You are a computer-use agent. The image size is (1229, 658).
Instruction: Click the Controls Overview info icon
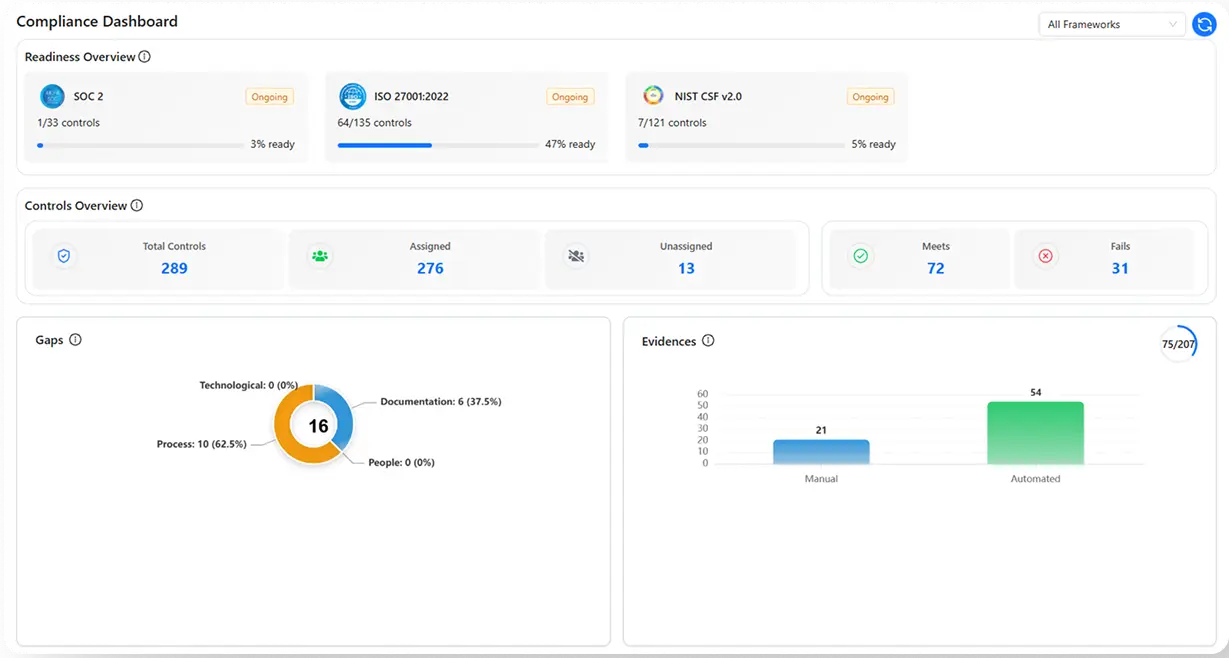[x=137, y=206]
